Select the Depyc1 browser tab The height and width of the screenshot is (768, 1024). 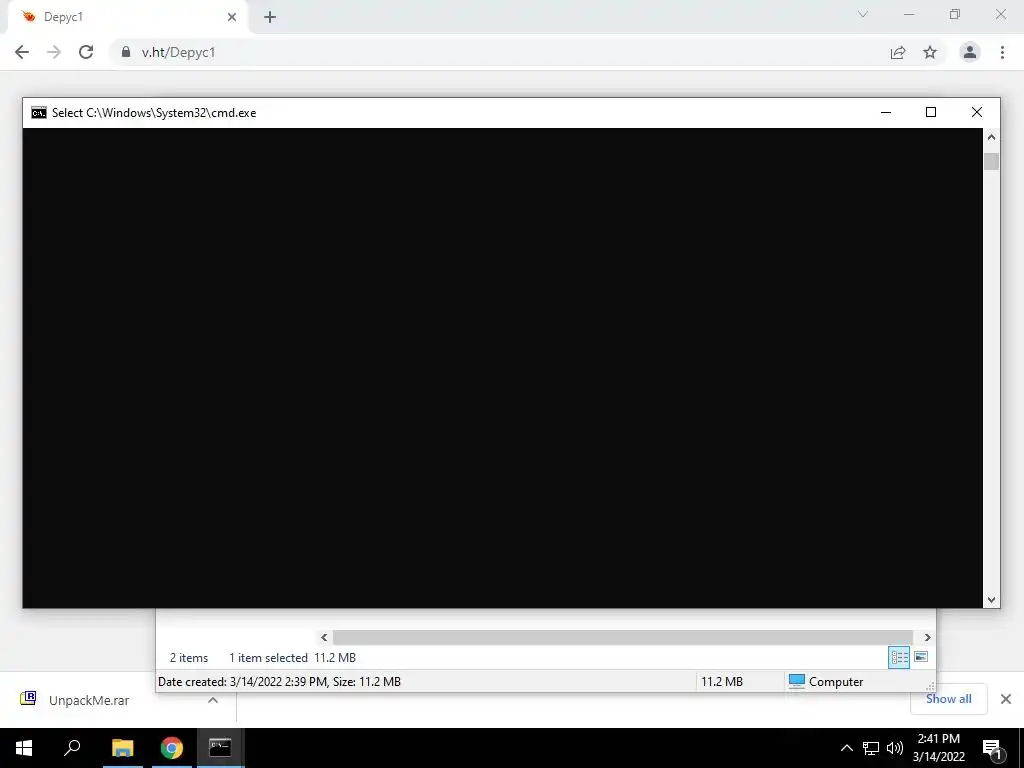[127, 17]
